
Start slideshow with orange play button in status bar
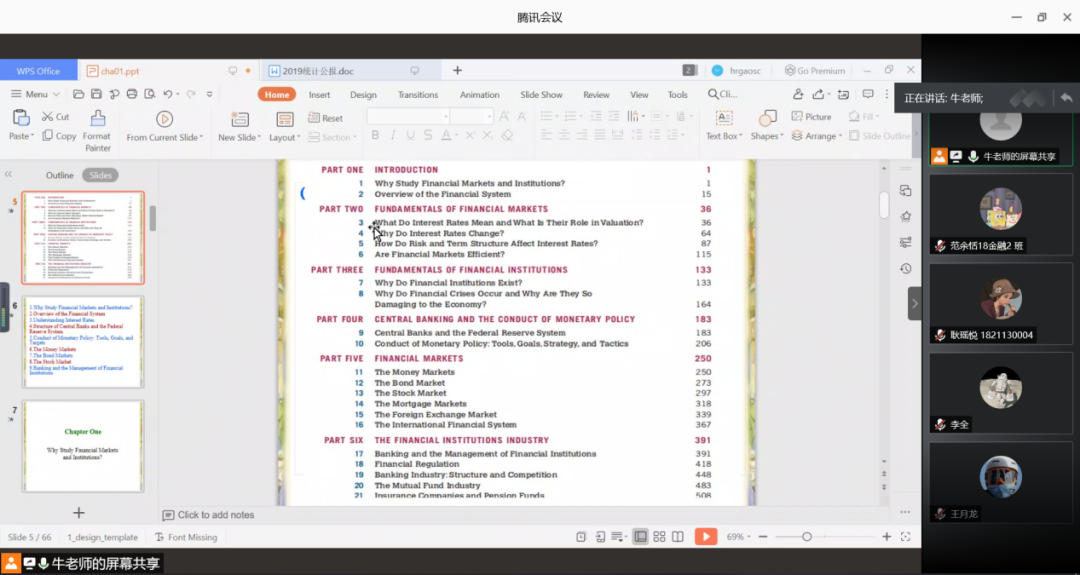[x=706, y=537]
